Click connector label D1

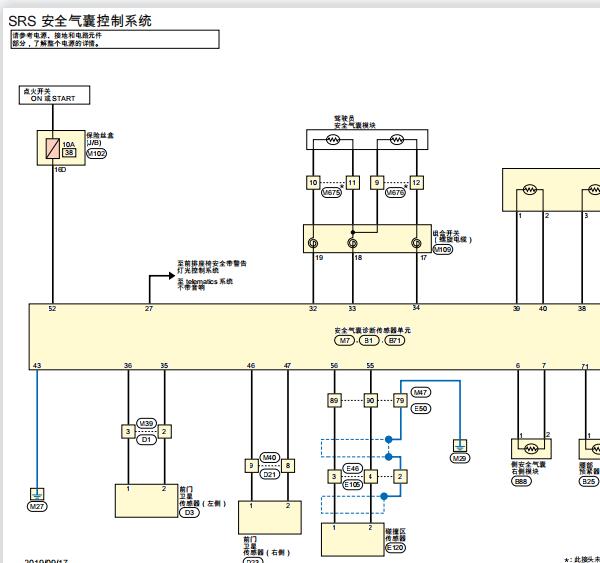pyautogui.click(x=146, y=440)
